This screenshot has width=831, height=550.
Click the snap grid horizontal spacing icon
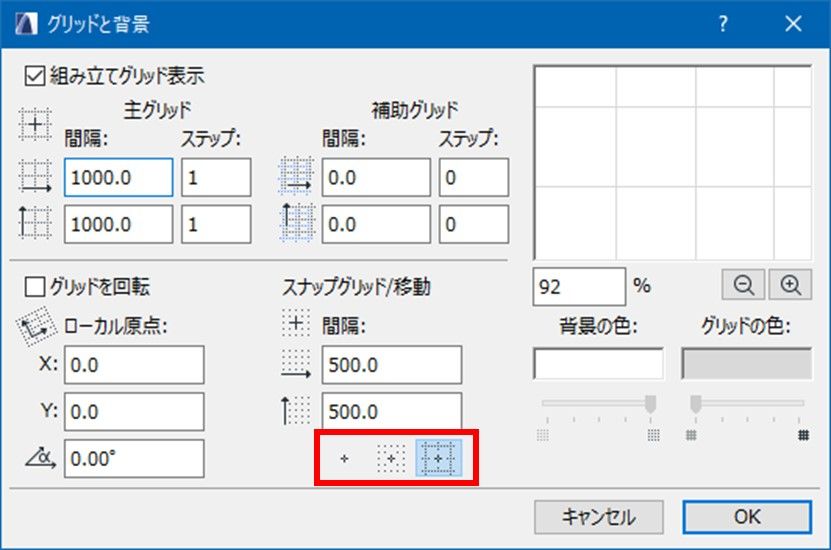(x=296, y=364)
